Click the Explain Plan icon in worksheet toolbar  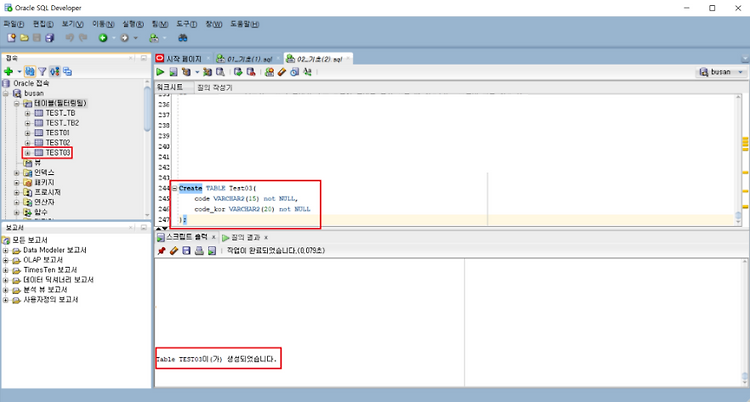point(187,72)
